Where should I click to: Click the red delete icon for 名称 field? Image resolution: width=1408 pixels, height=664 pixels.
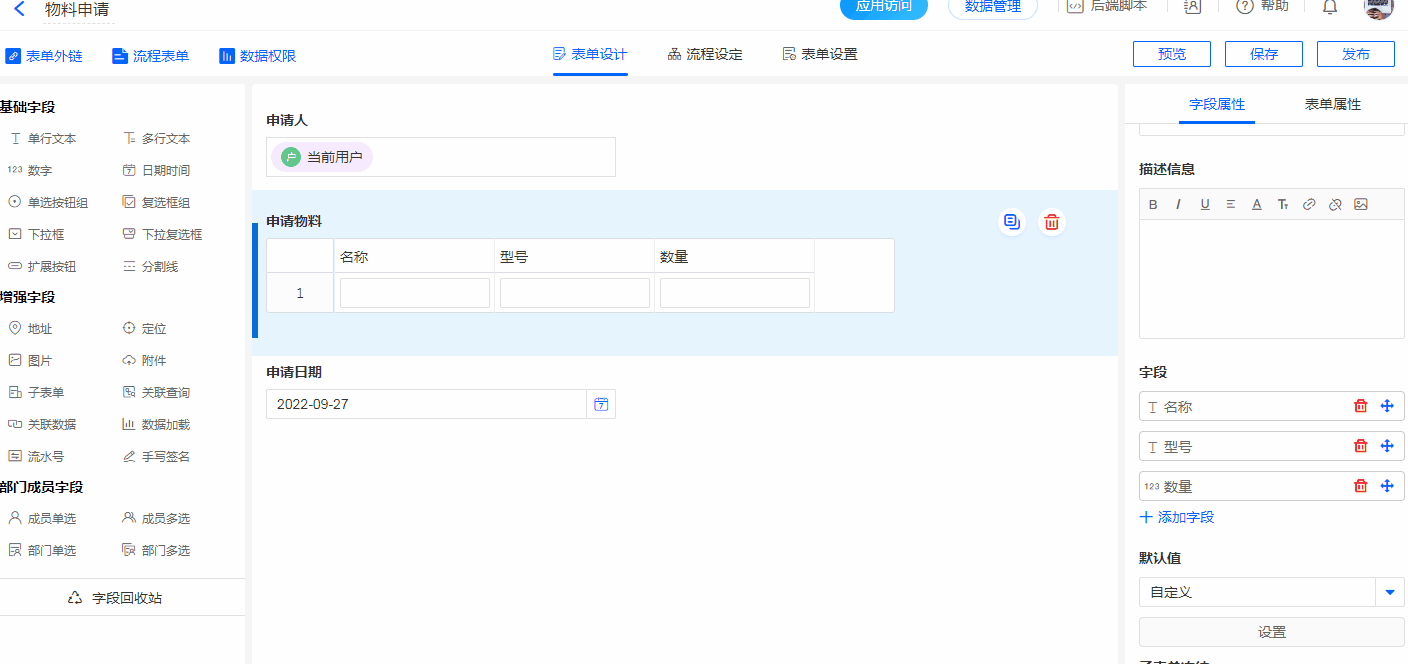click(1360, 406)
